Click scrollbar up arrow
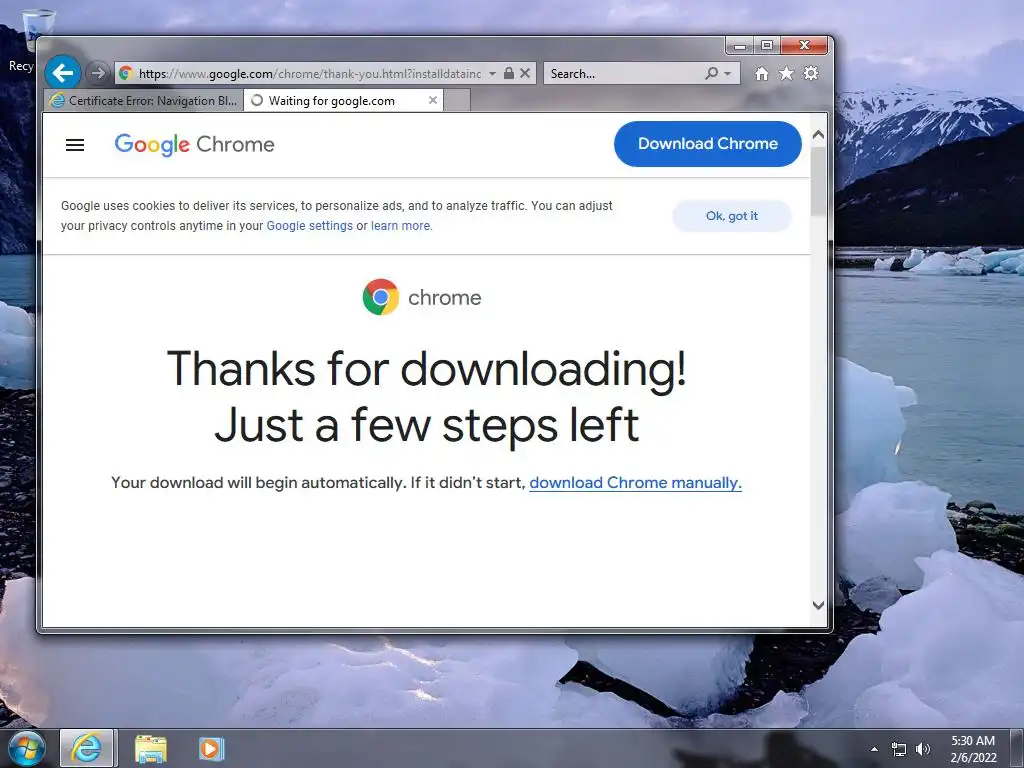Screen dimensions: 1024x768 coord(818,135)
